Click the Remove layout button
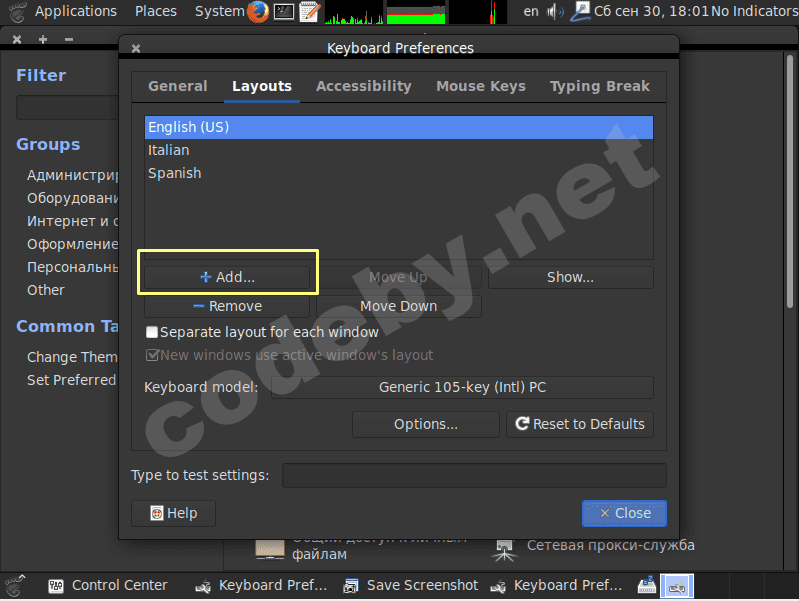Viewport: 799px width, 601px height. click(227, 306)
